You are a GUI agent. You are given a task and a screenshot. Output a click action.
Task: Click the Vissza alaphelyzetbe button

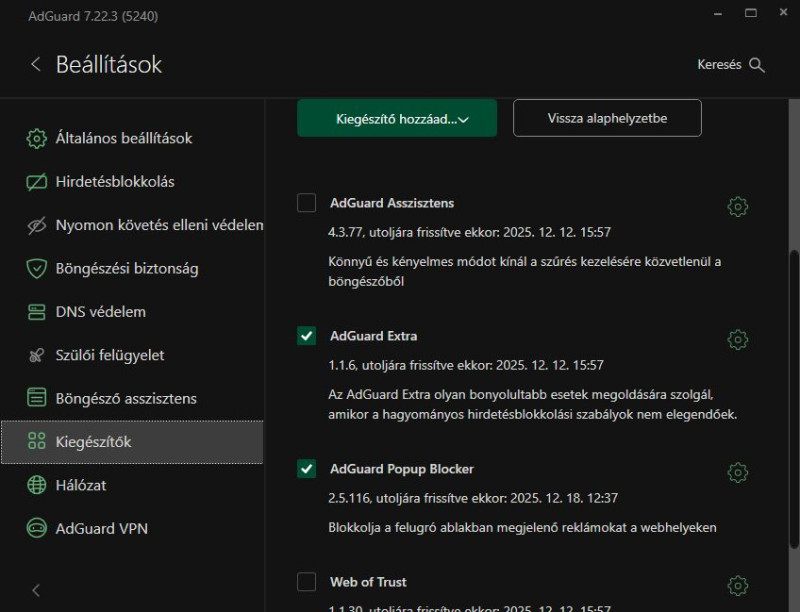click(x=607, y=118)
